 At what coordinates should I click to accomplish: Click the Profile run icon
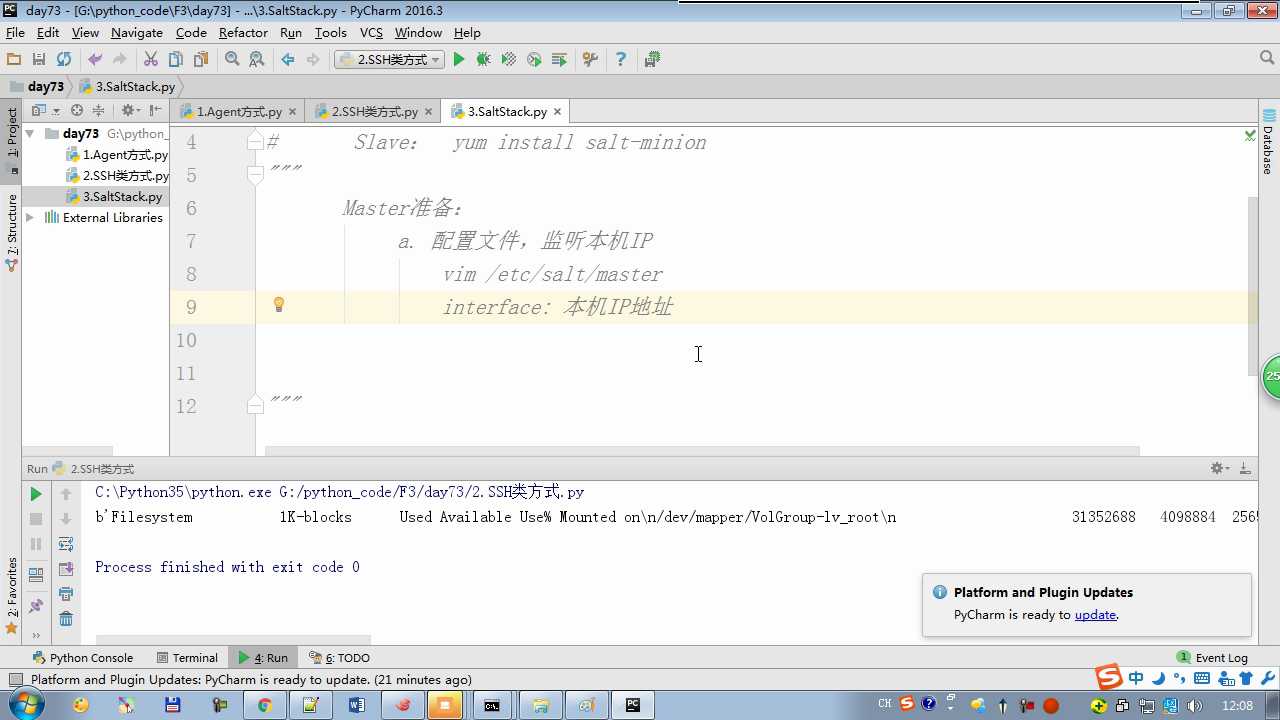pos(534,60)
